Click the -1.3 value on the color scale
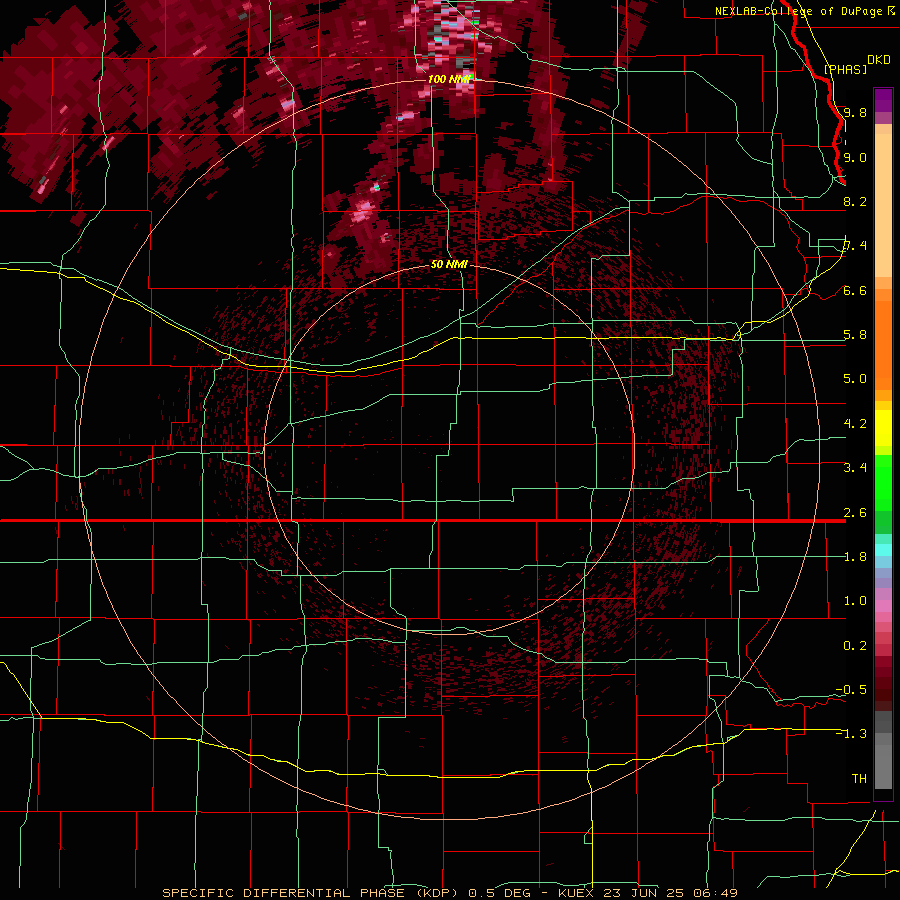 (x=851, y=734)
